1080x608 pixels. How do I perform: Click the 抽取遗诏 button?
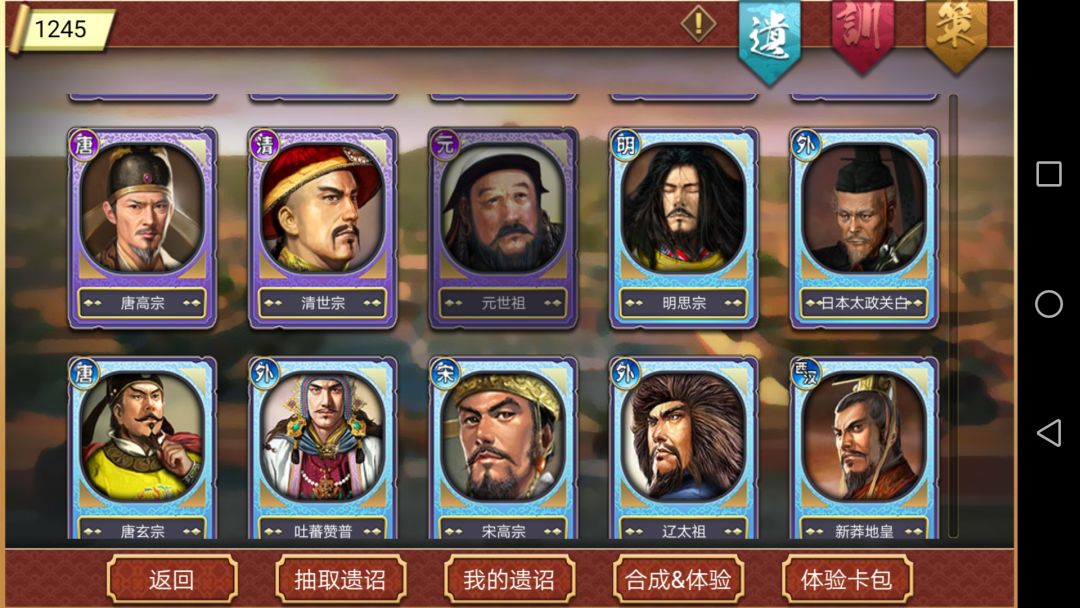[x=341, y=580]
